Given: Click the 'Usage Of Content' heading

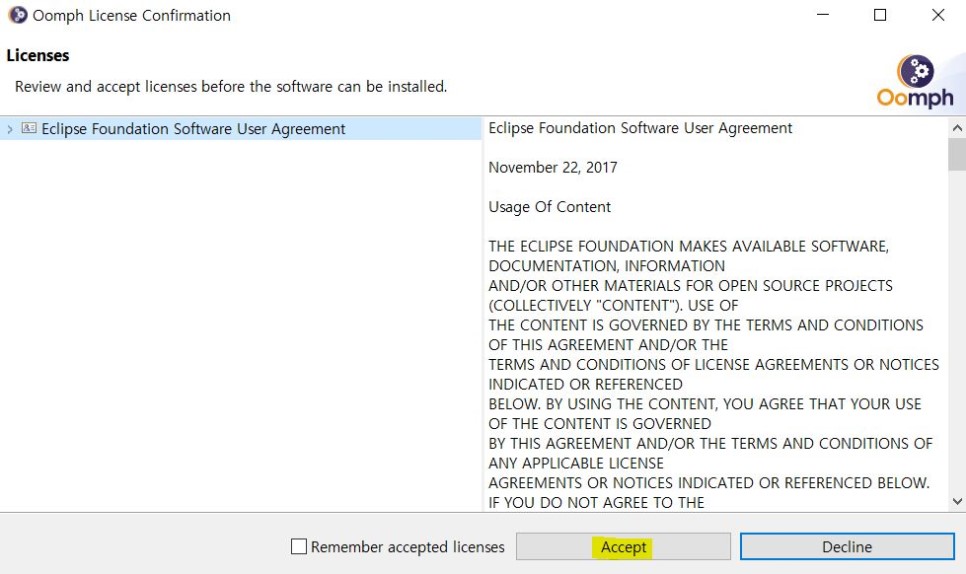Looking at the screenshot, I should point(550,207).
